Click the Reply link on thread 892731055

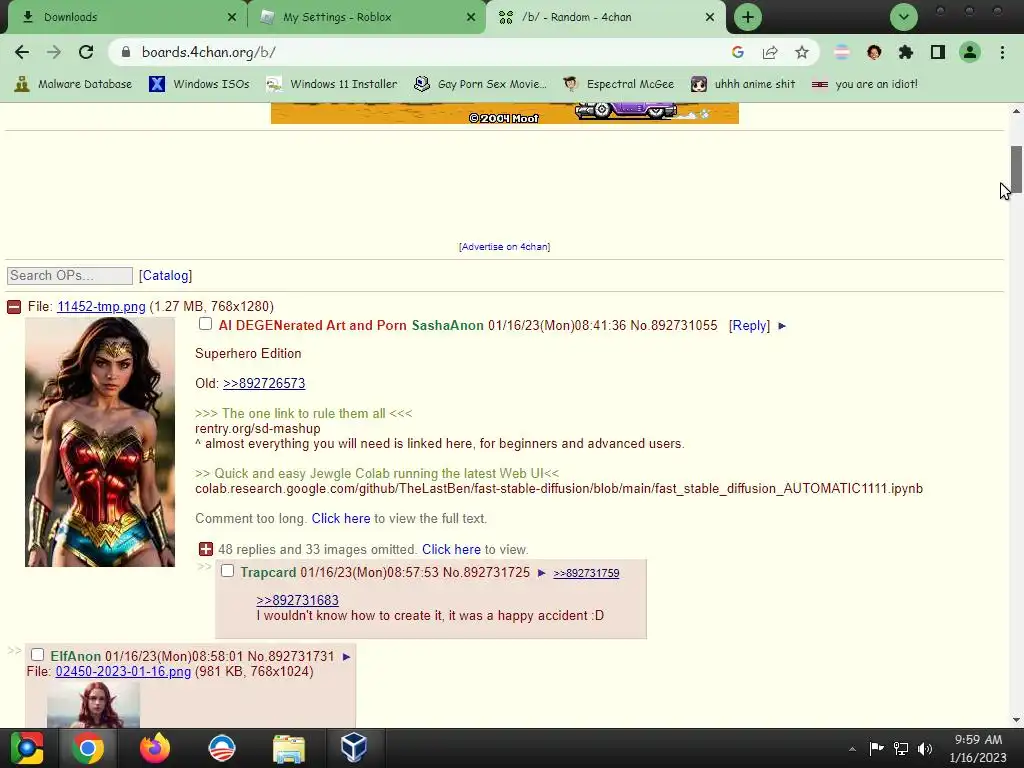point(749,325)
